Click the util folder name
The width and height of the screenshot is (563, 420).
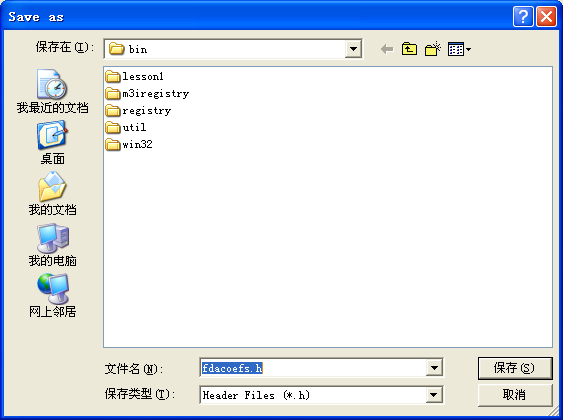pos(134,127)
